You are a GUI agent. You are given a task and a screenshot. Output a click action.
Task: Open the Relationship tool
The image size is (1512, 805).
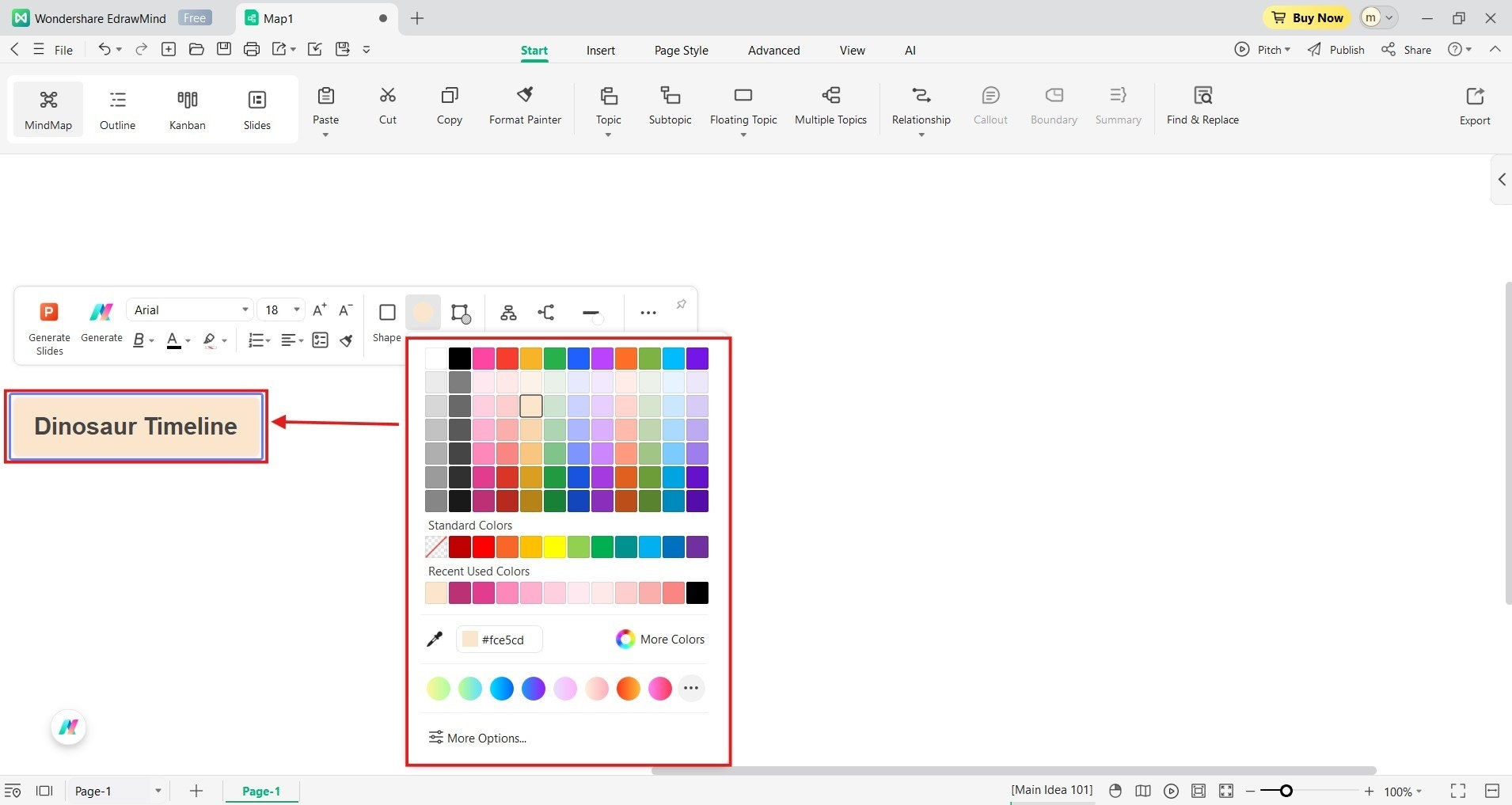click(x=920, y=107)
